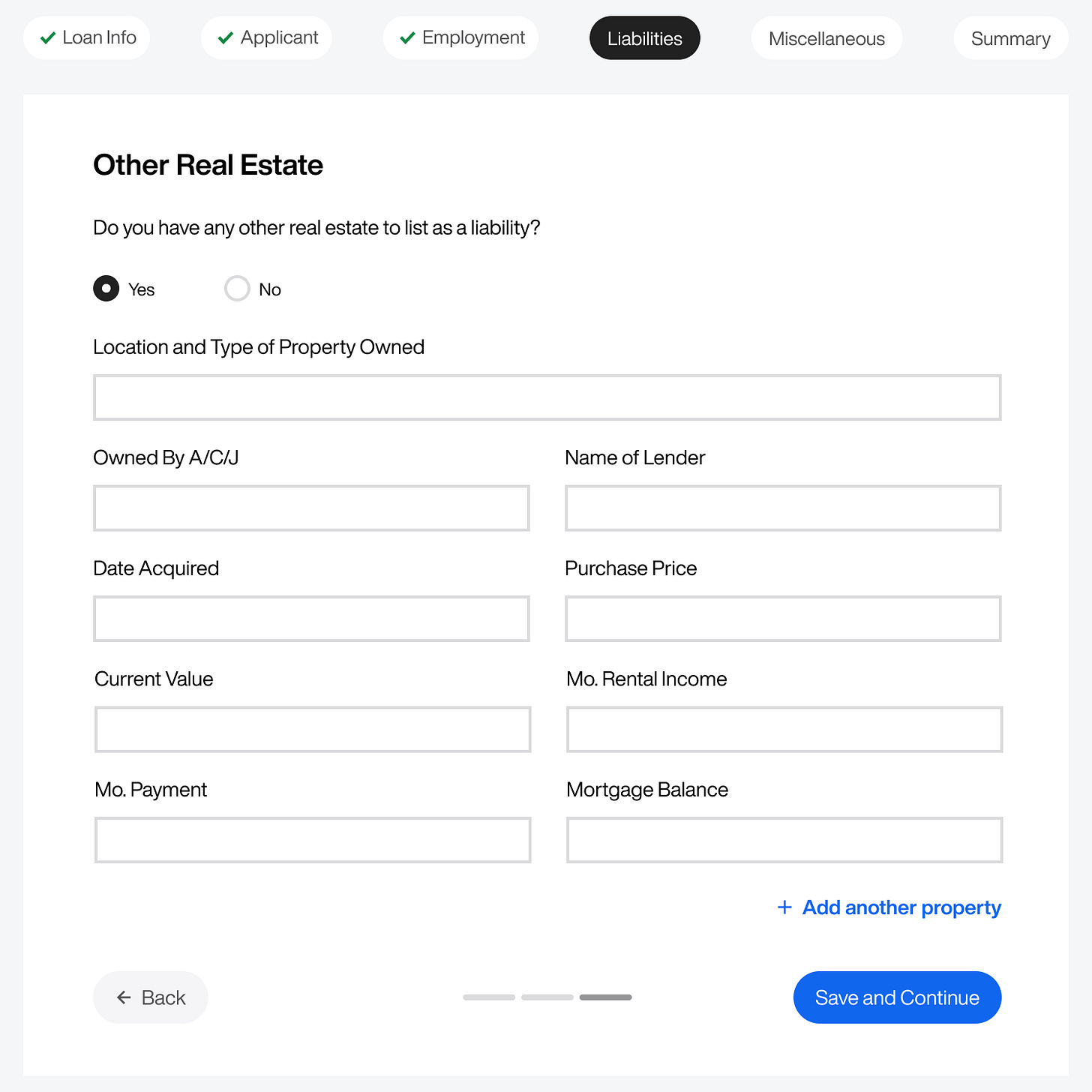1092x1092 pixels.
Task: Click the plus icon beside Add another property
Action: (784, 907)
